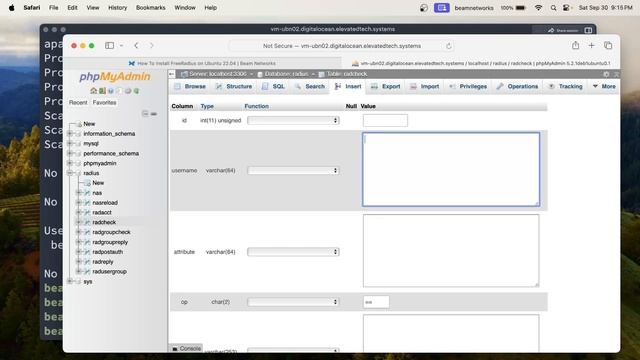This screenshot has width=640, height=360.
Task: Expand performance_schema database node
Action: [x=70, y=153]
